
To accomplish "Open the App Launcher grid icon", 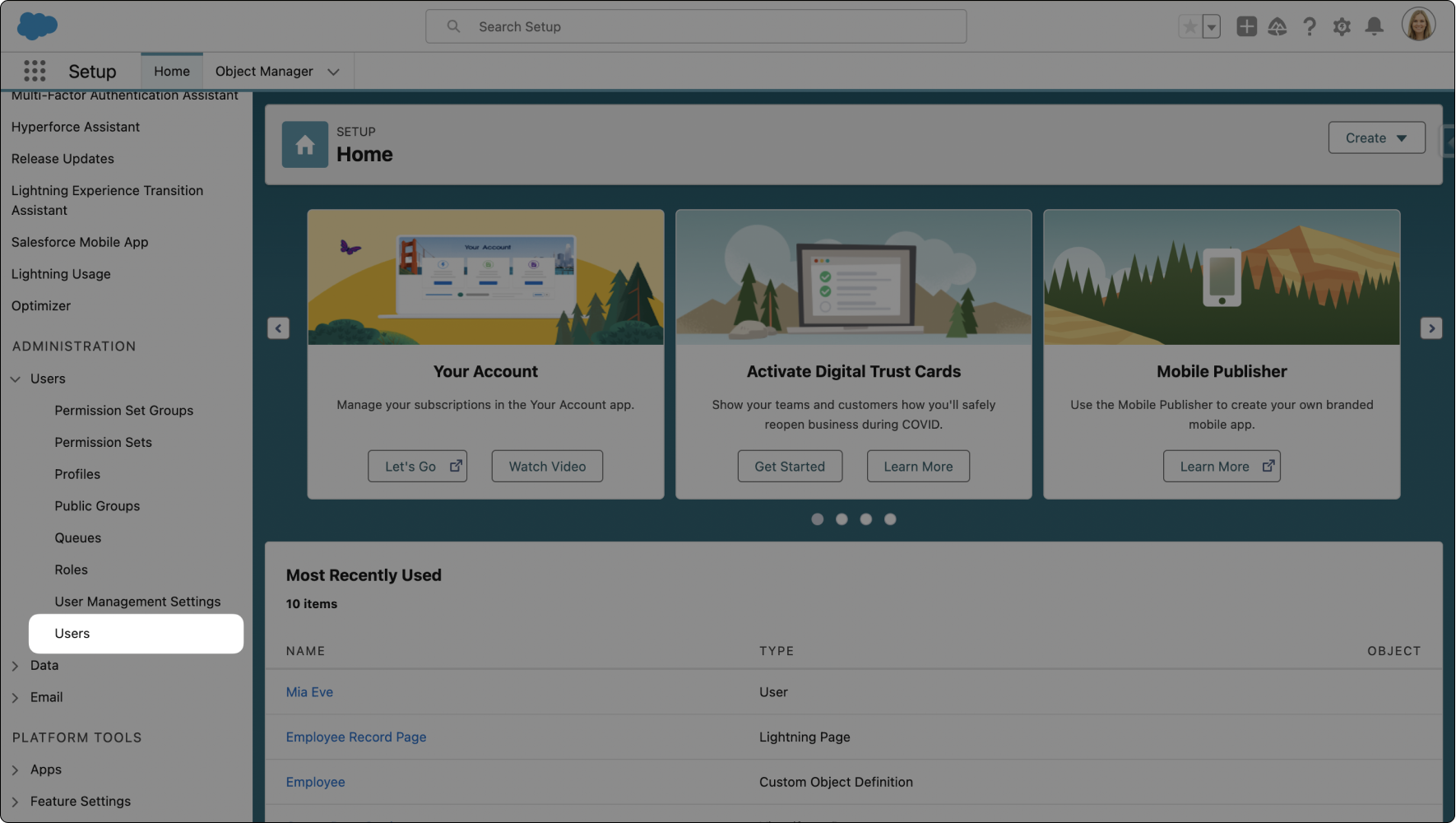I will [35, 71].
